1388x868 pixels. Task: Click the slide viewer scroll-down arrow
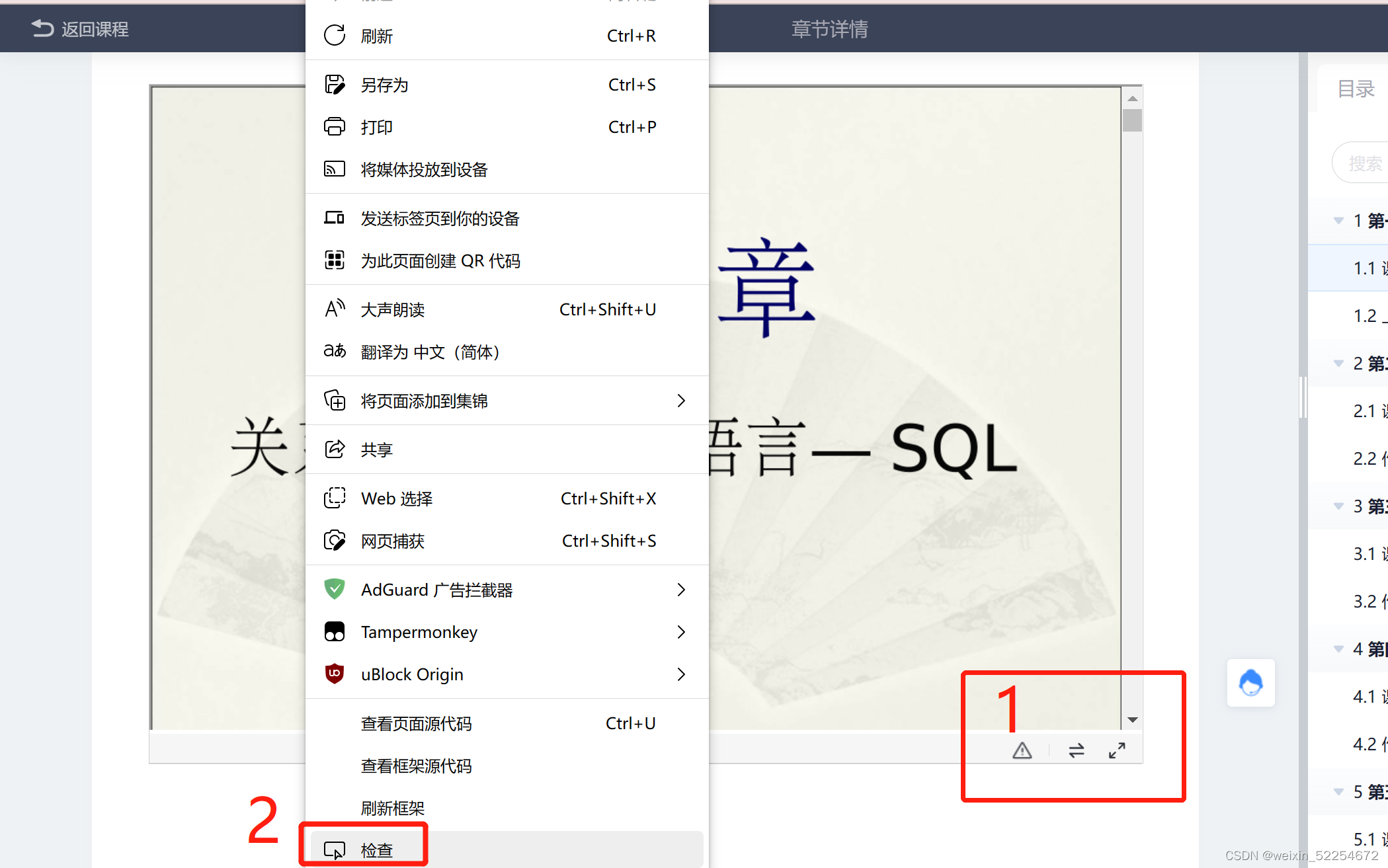point(1132,720)
